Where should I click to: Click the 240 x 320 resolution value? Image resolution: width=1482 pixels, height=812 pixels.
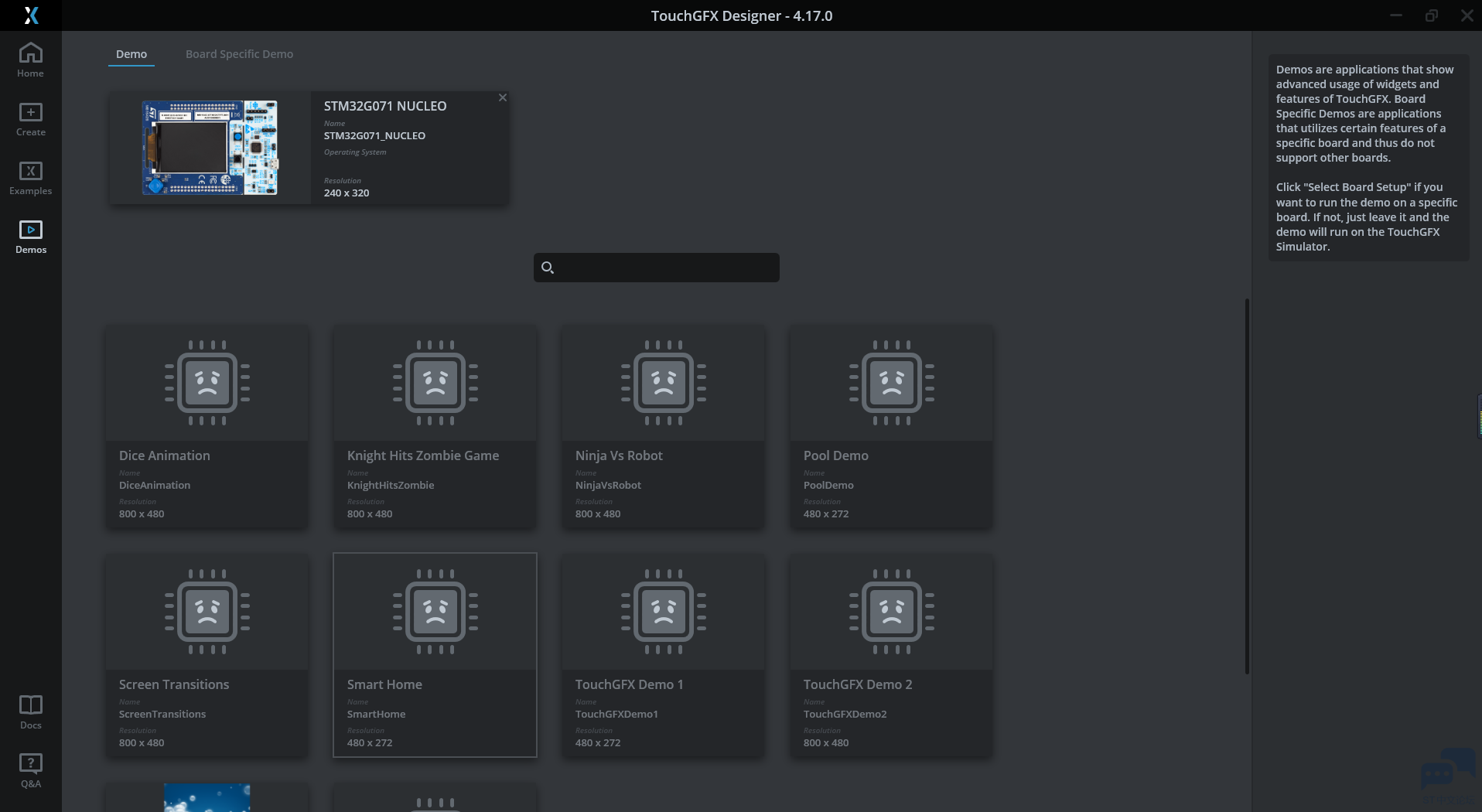tap(347, 193)
